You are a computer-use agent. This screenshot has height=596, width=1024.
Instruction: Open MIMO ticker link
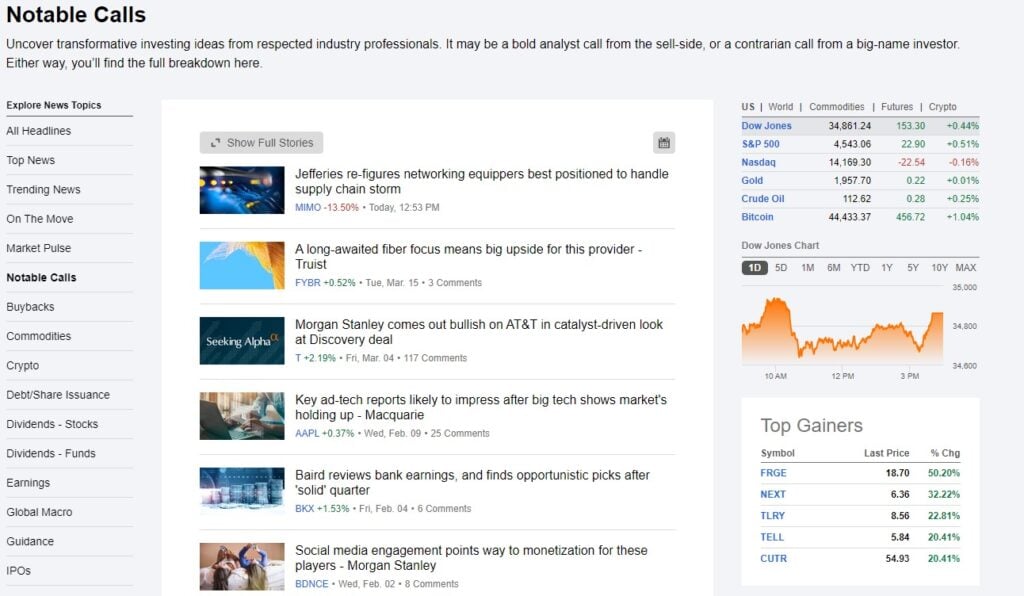pyautogui.click(x=308, y=208)
